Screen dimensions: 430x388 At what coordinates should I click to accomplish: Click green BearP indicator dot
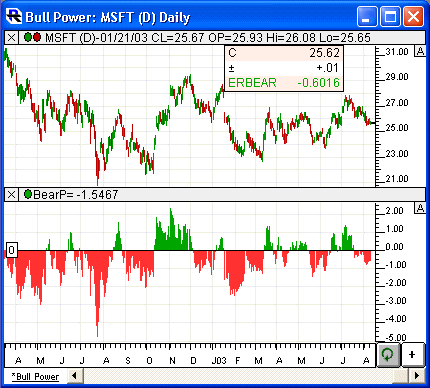click(28, 194)
